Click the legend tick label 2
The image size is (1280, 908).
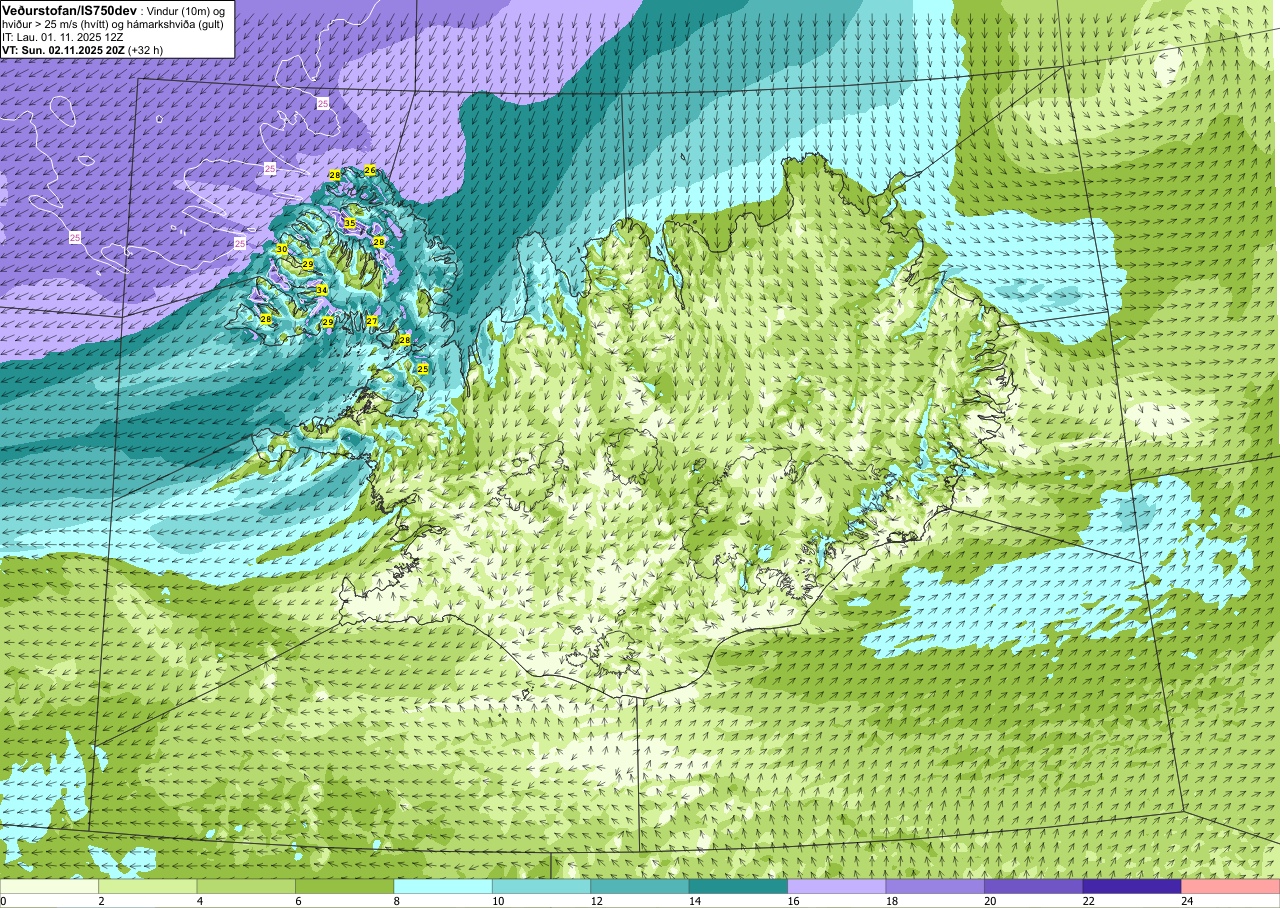point(99,901)
